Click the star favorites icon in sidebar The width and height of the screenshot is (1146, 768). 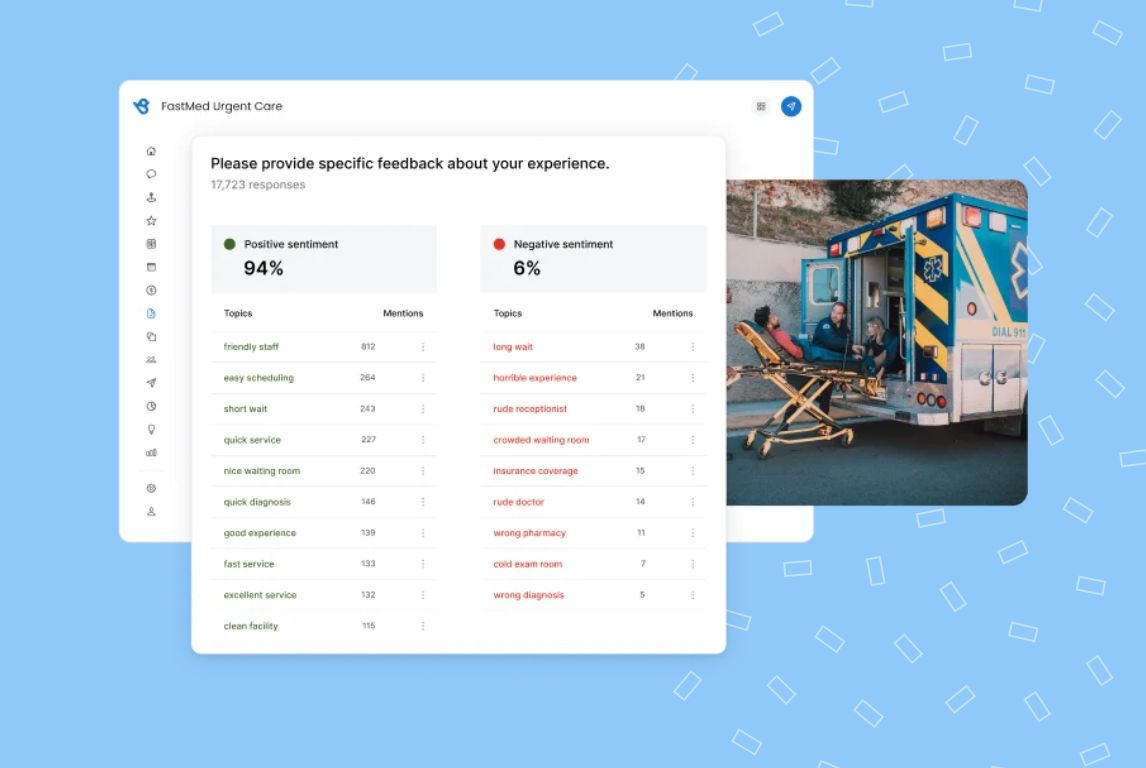[x=151, y=219]
